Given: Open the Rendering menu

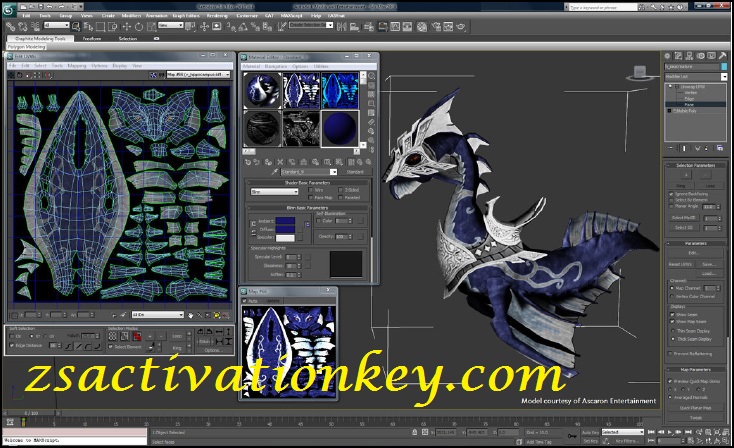Looking at the screenshot, I should coord(217,15).
